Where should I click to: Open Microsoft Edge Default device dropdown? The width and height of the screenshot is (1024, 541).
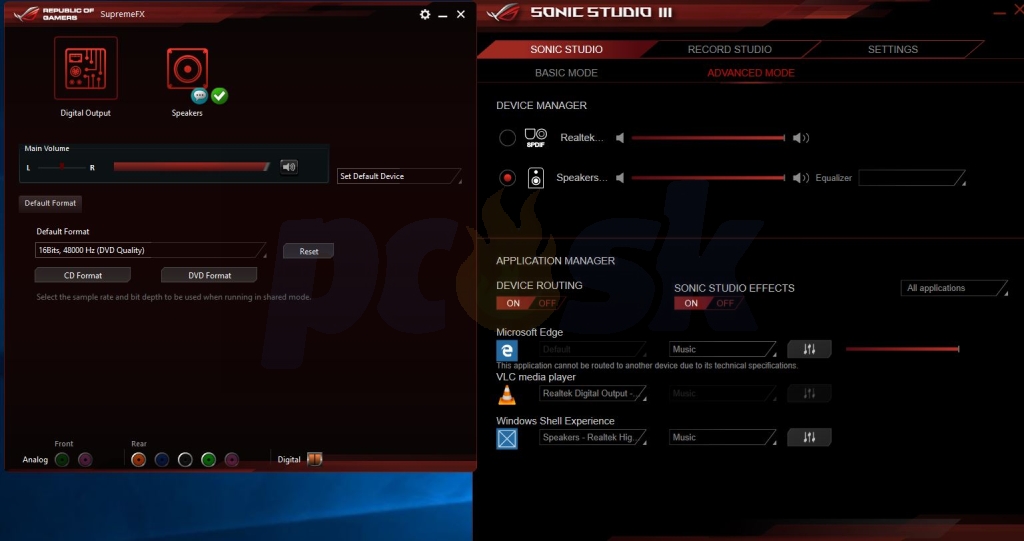[x=593, y=349]
